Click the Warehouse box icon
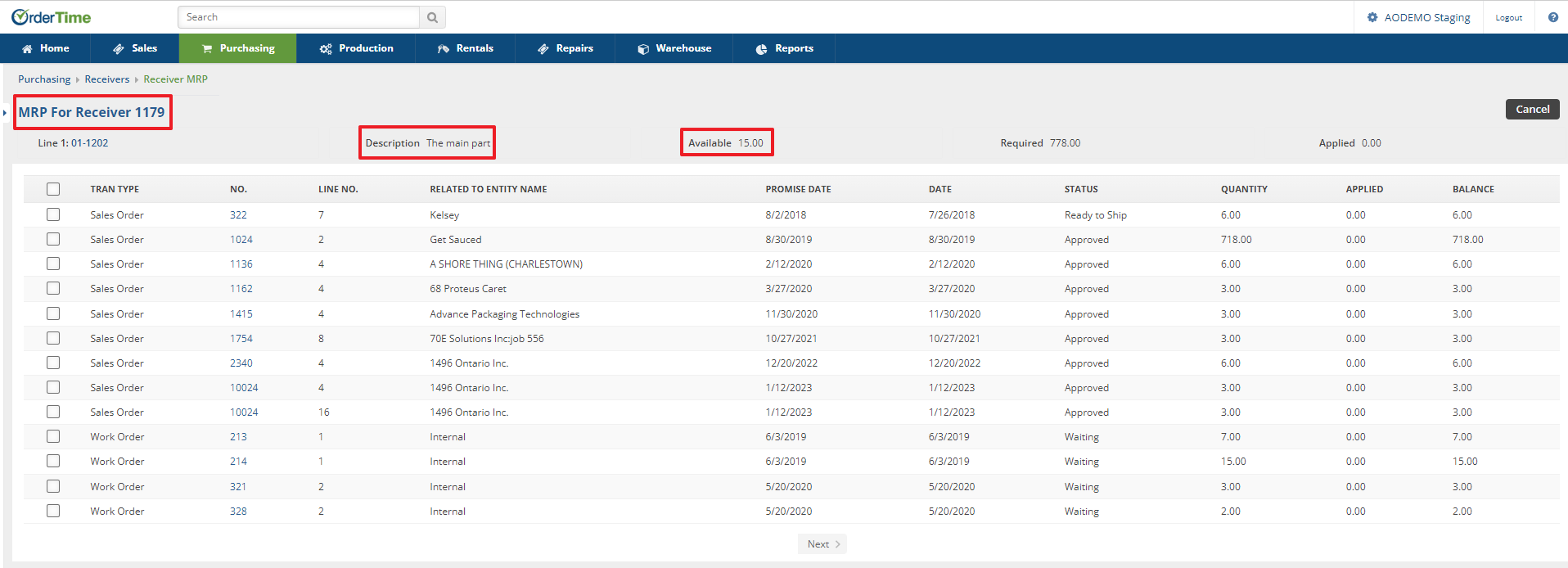 (x=643, y=49)
